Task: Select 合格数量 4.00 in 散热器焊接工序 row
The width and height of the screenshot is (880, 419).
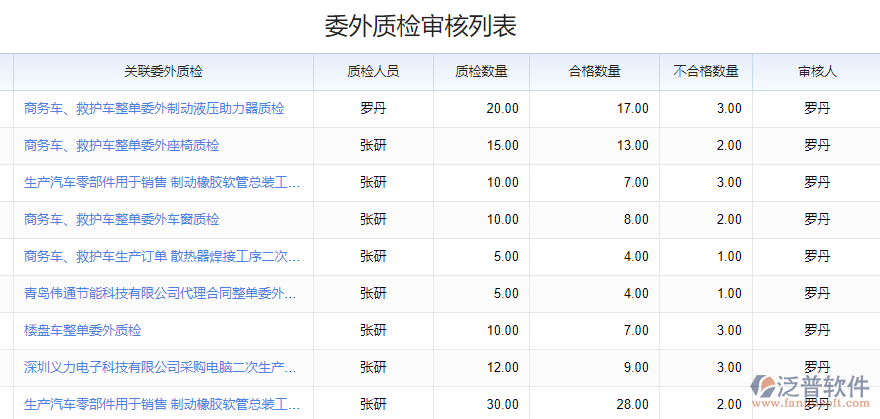Action: [x=636, y=256]
